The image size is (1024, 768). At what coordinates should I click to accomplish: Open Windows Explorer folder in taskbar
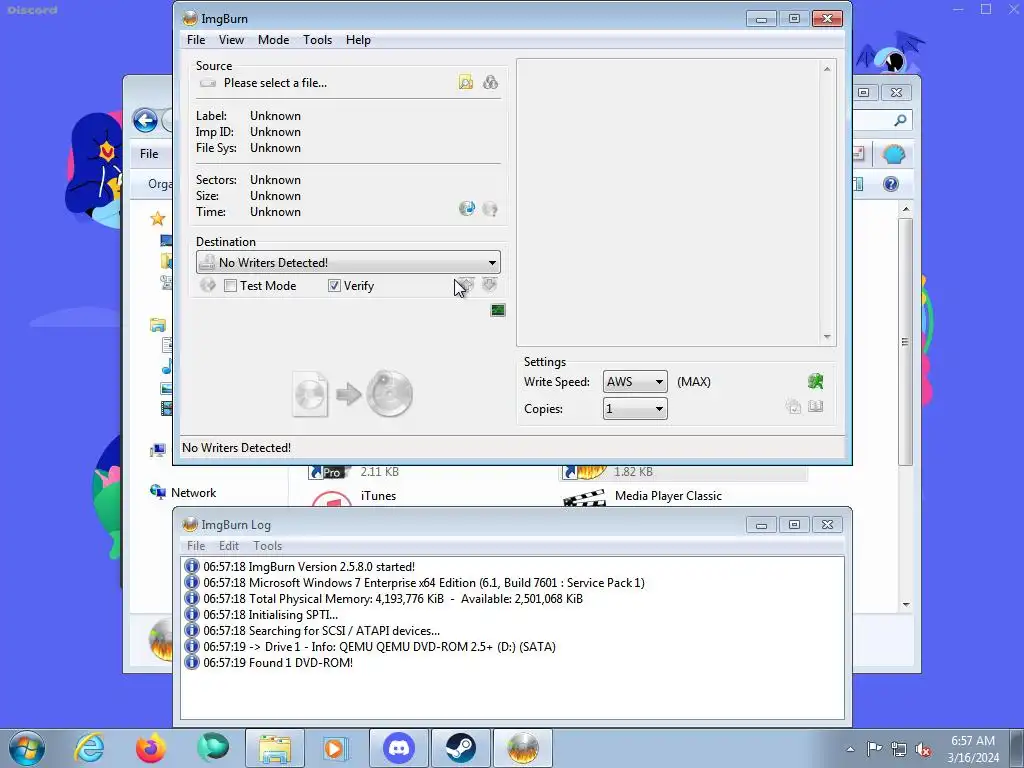tap(275, 748)
